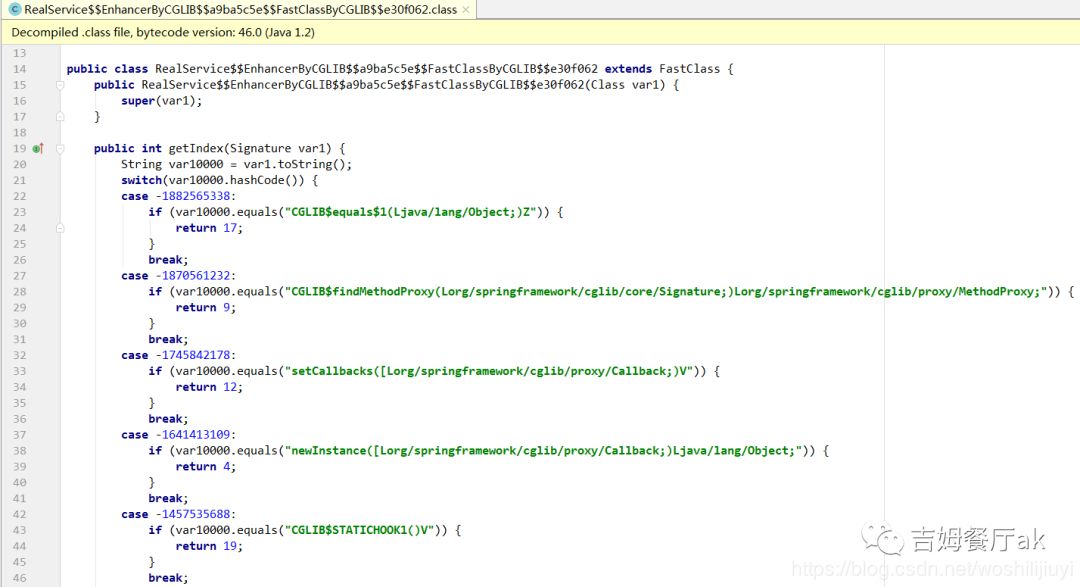Click 'return 19;' statement
Image resolution: width=1080 pixels, height=587 pixels.
[209, 546]
